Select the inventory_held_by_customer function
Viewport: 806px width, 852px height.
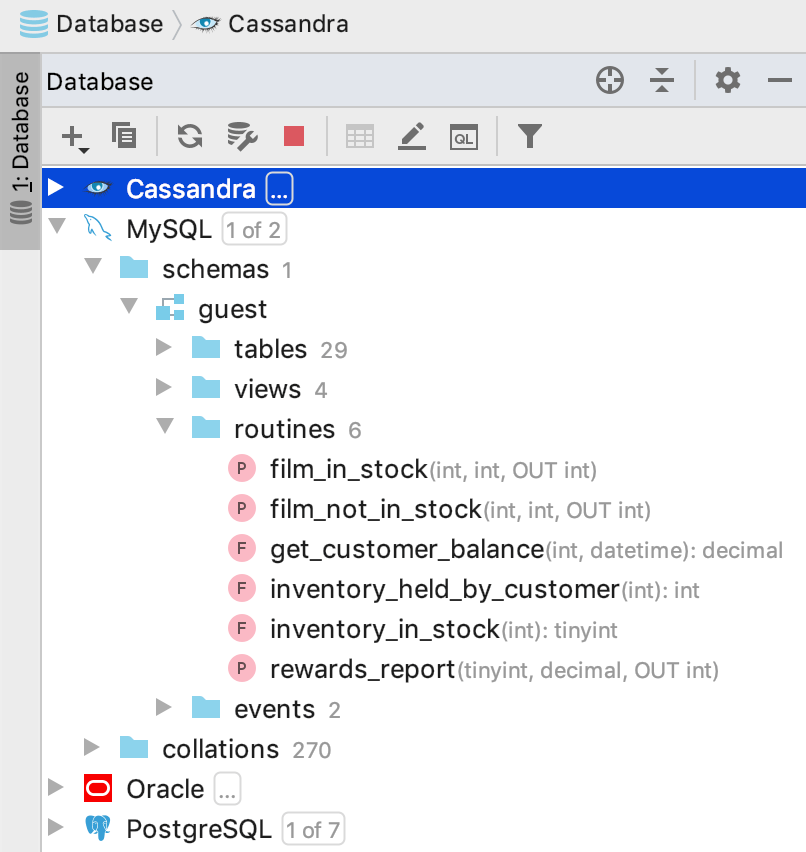click(424, 590)
